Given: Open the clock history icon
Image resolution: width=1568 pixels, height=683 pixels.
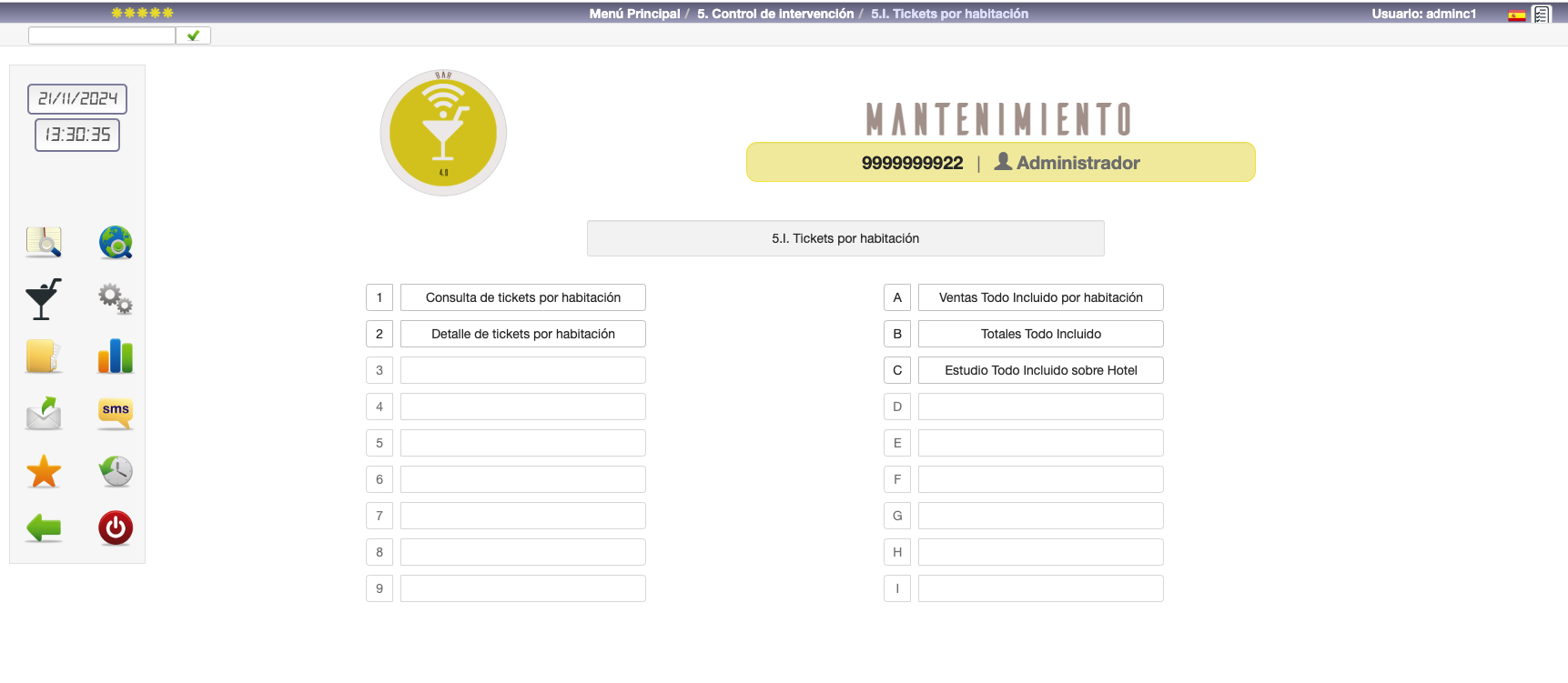Looking at the screenshot, I should (x=116, y=471).
